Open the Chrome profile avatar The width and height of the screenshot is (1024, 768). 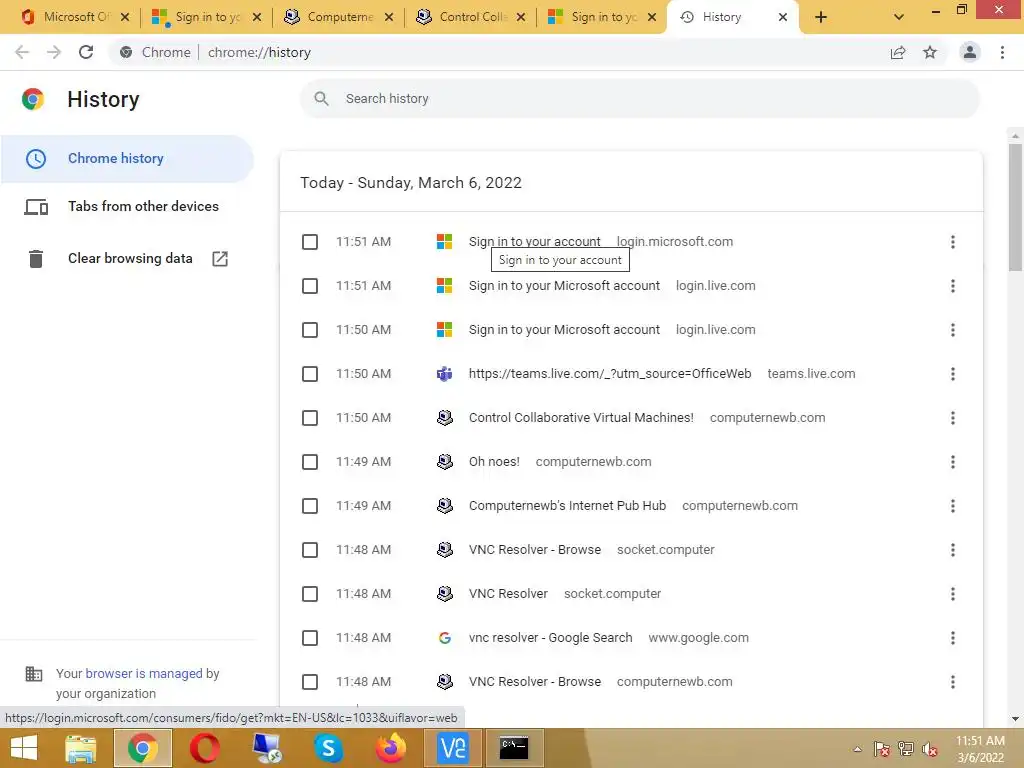pyautogui.click(x=970, y=52)
